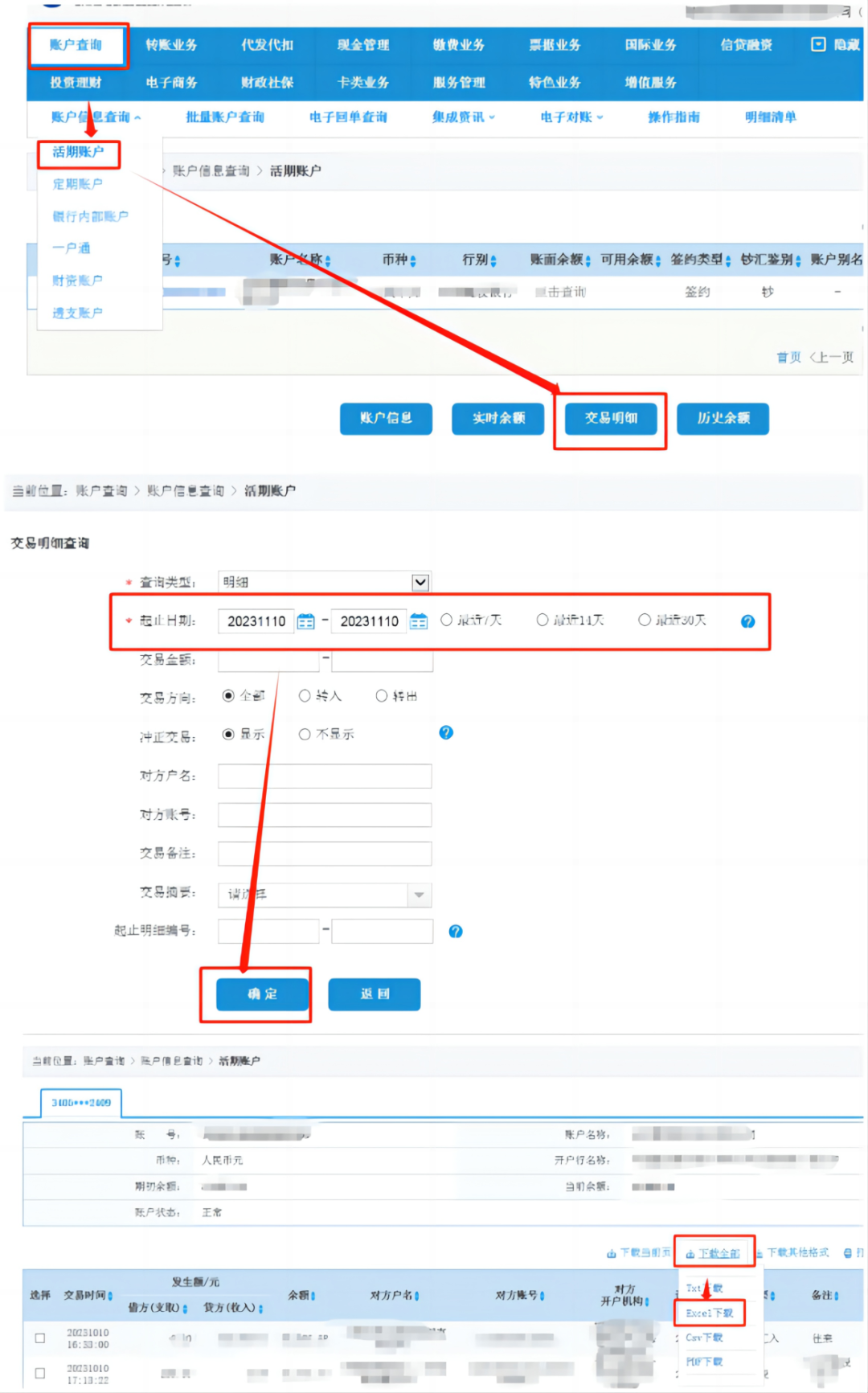Select the 最近7天 radio option

click(x=446, y=620)
